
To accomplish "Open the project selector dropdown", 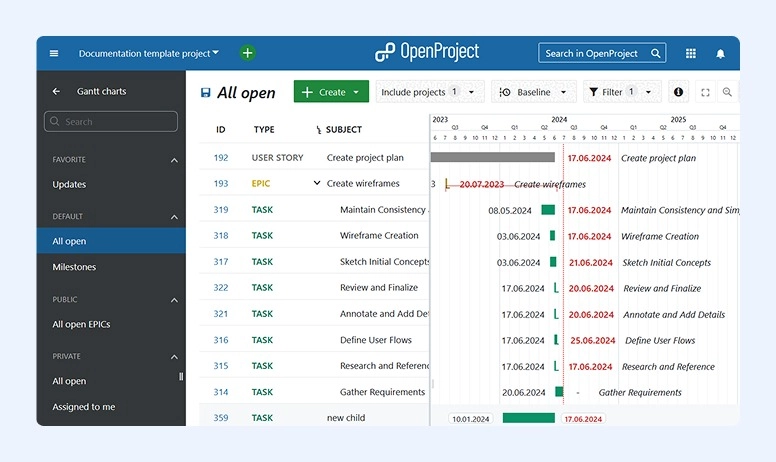I will click(148, 53).
